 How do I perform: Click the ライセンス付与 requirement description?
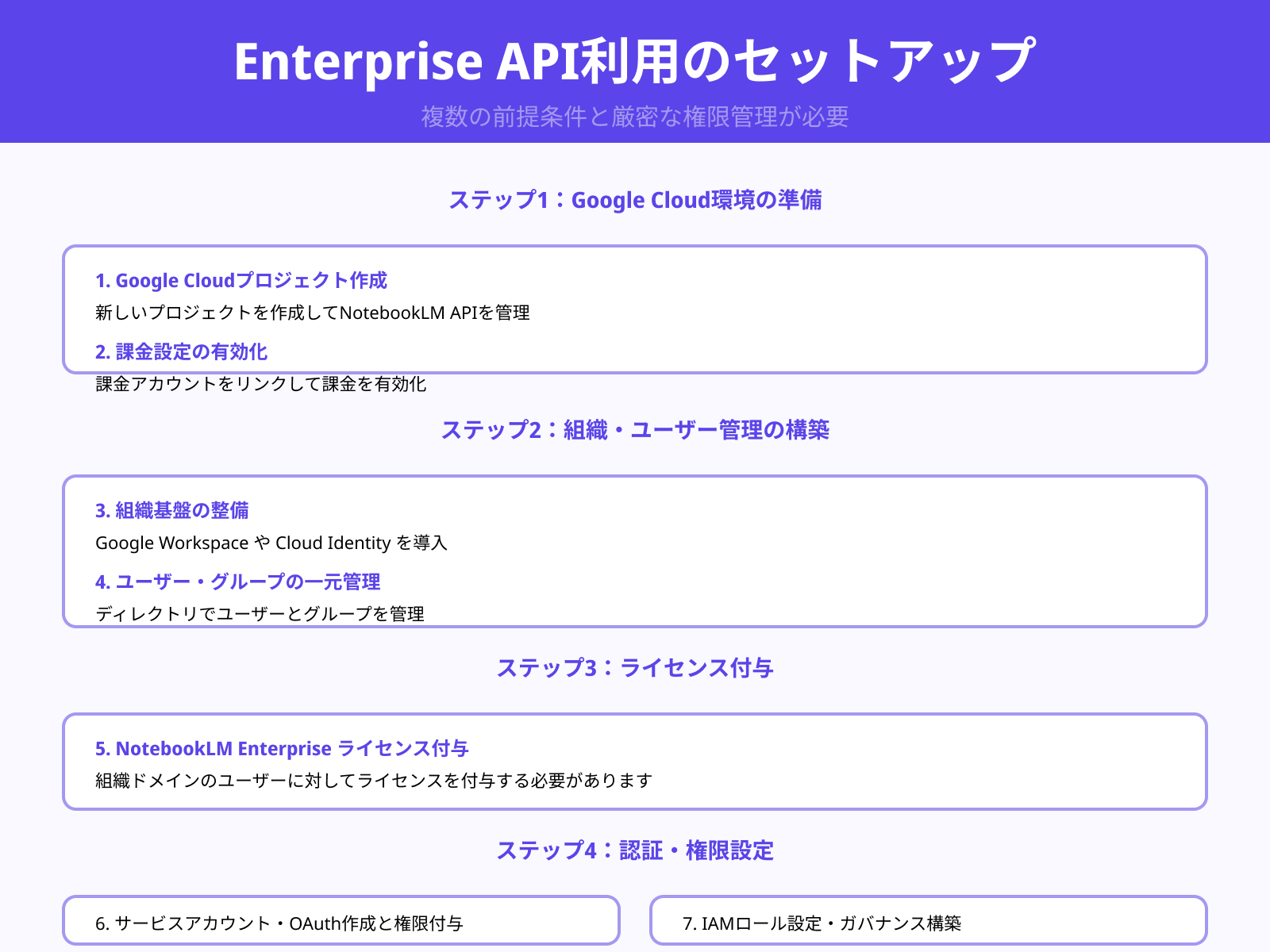coord(374,779)
